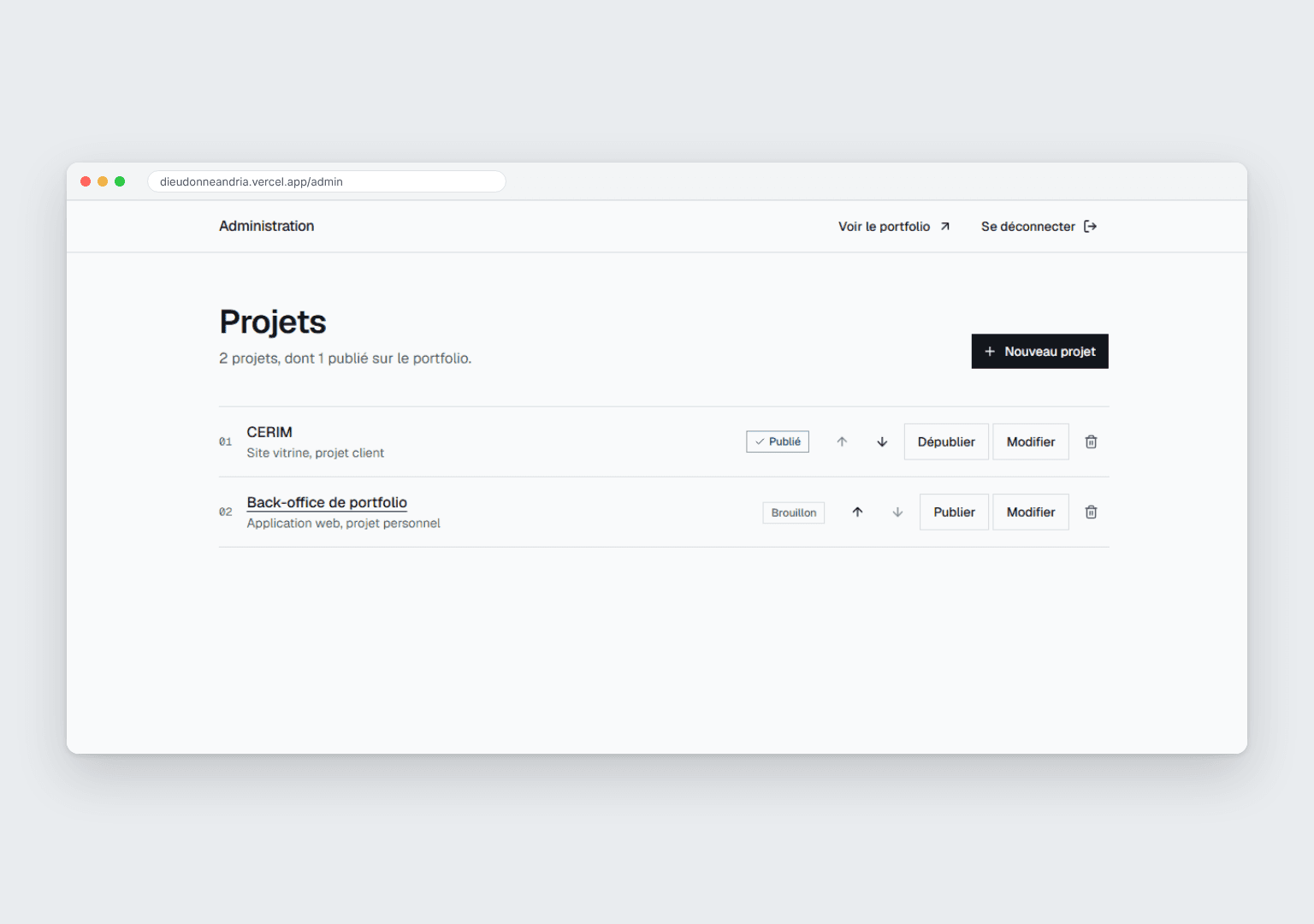The image size is (1314, 924).
Task: Click the browser address bar
Action: [327, 181]
